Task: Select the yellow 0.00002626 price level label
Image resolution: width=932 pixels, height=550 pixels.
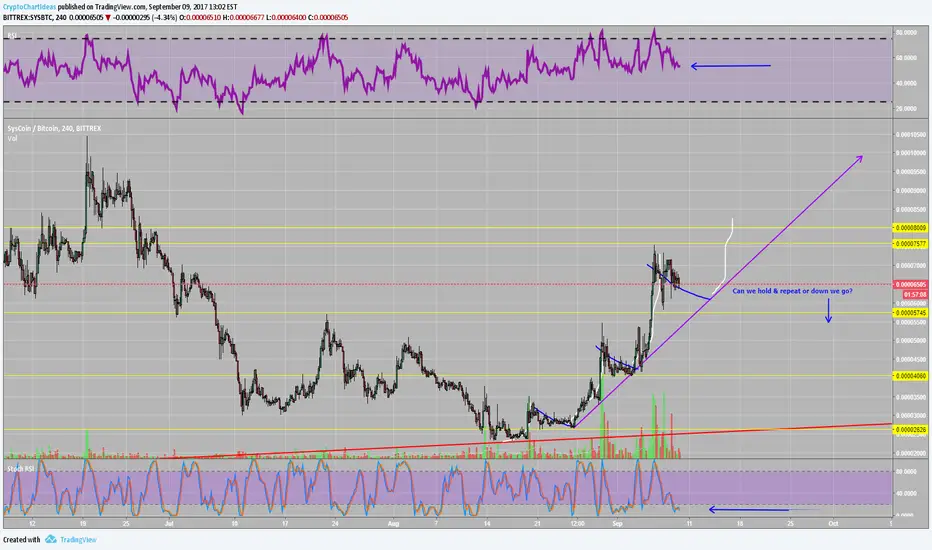Action: click(x=910, y=429)
